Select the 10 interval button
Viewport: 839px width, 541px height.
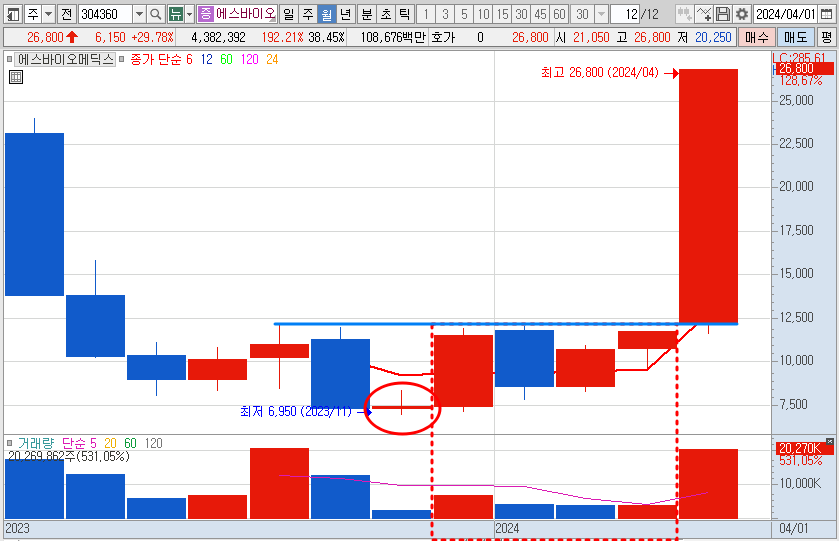[484, 14]
